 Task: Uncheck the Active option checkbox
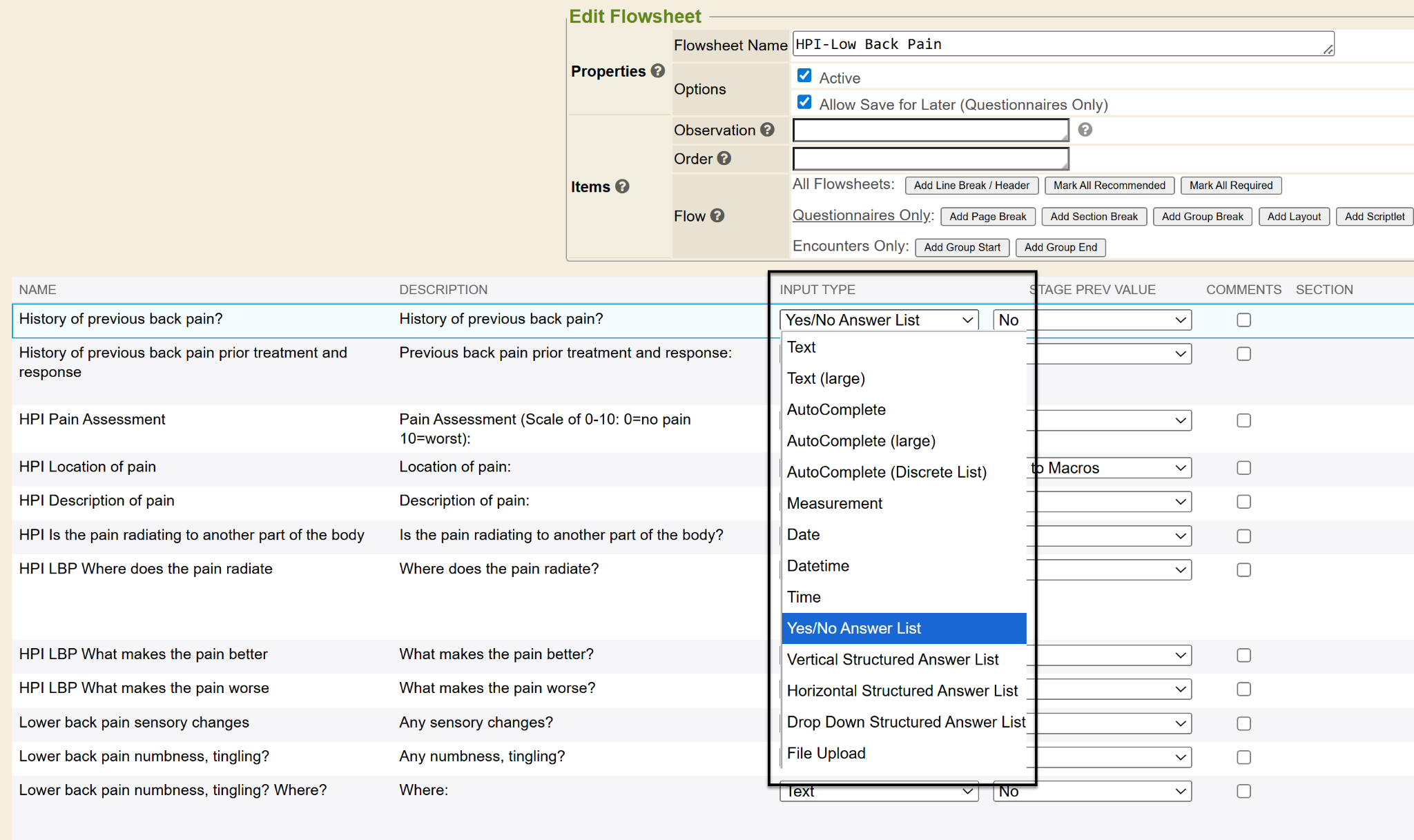point(804,76)
